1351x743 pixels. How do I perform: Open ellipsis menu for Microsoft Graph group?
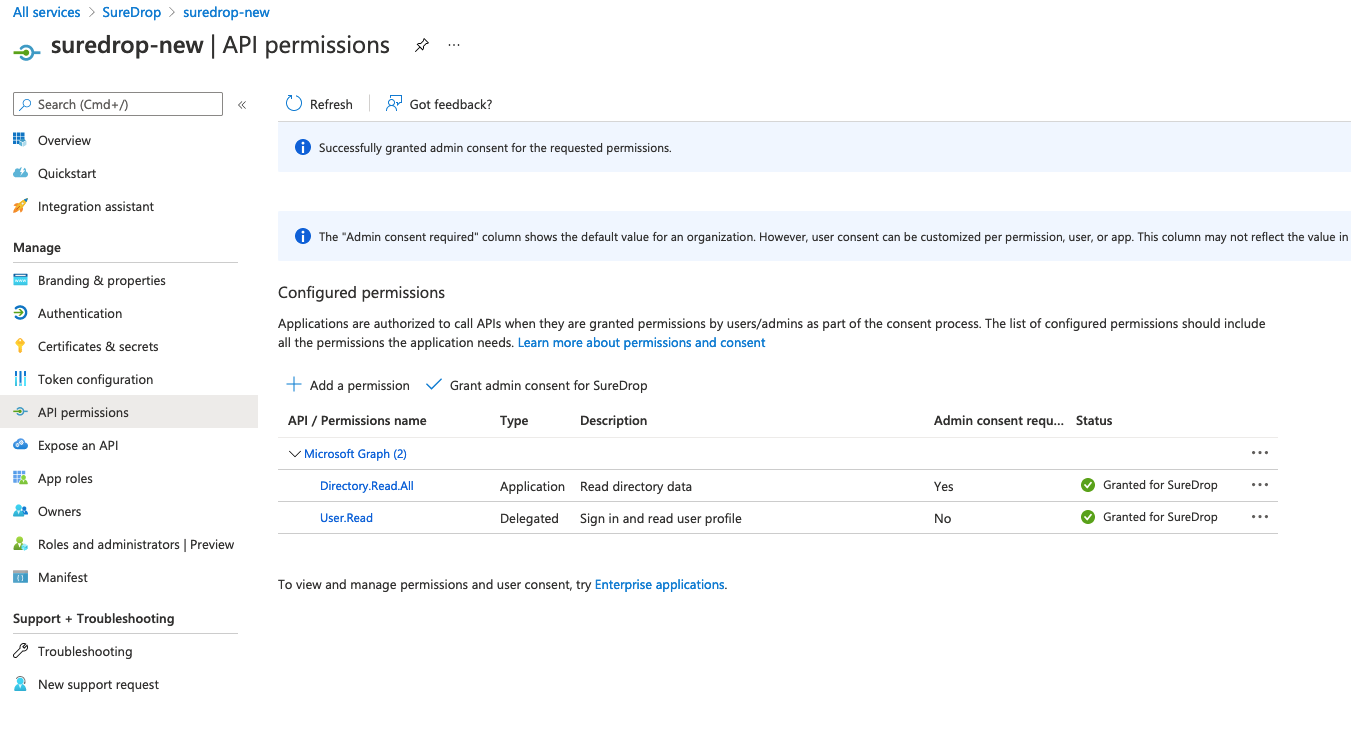click(x=1260, y=453)
